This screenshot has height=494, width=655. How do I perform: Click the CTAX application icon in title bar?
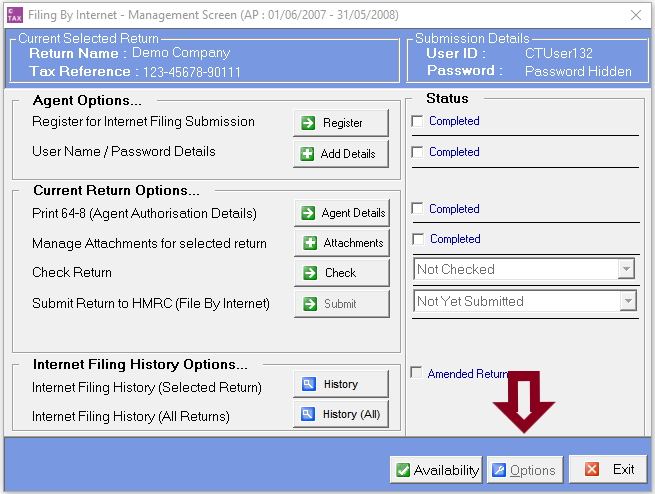click(15, 15)
